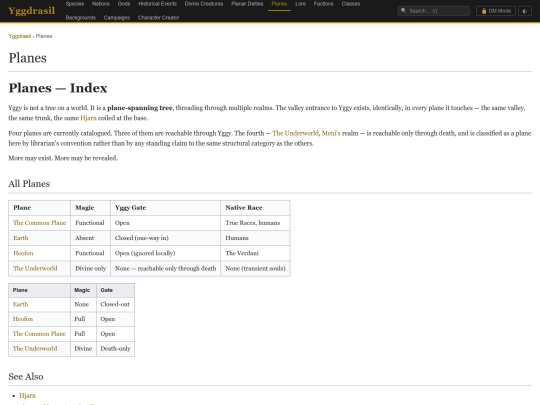Open Heofon in the first table
Screen dimensions: 540x405
click(x=23, y=253)
